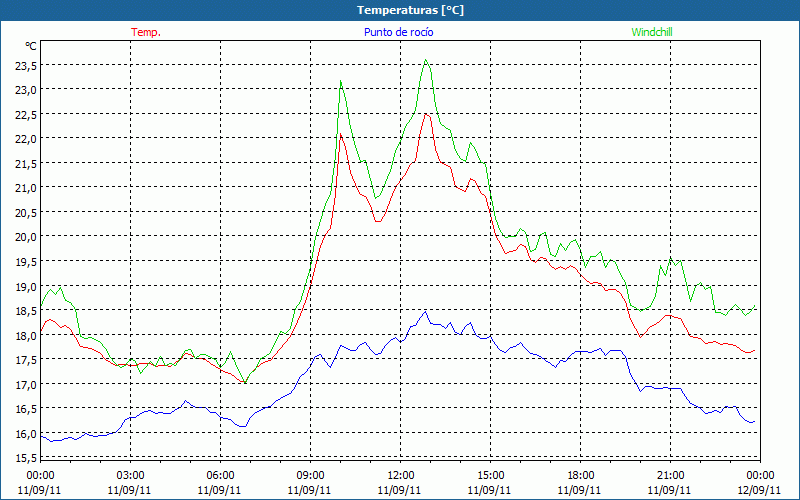Image resolution: width=800 pixels, height=500 pixels.
Task: Click the °C unit label on the axis
Action: tap(31, 46)
